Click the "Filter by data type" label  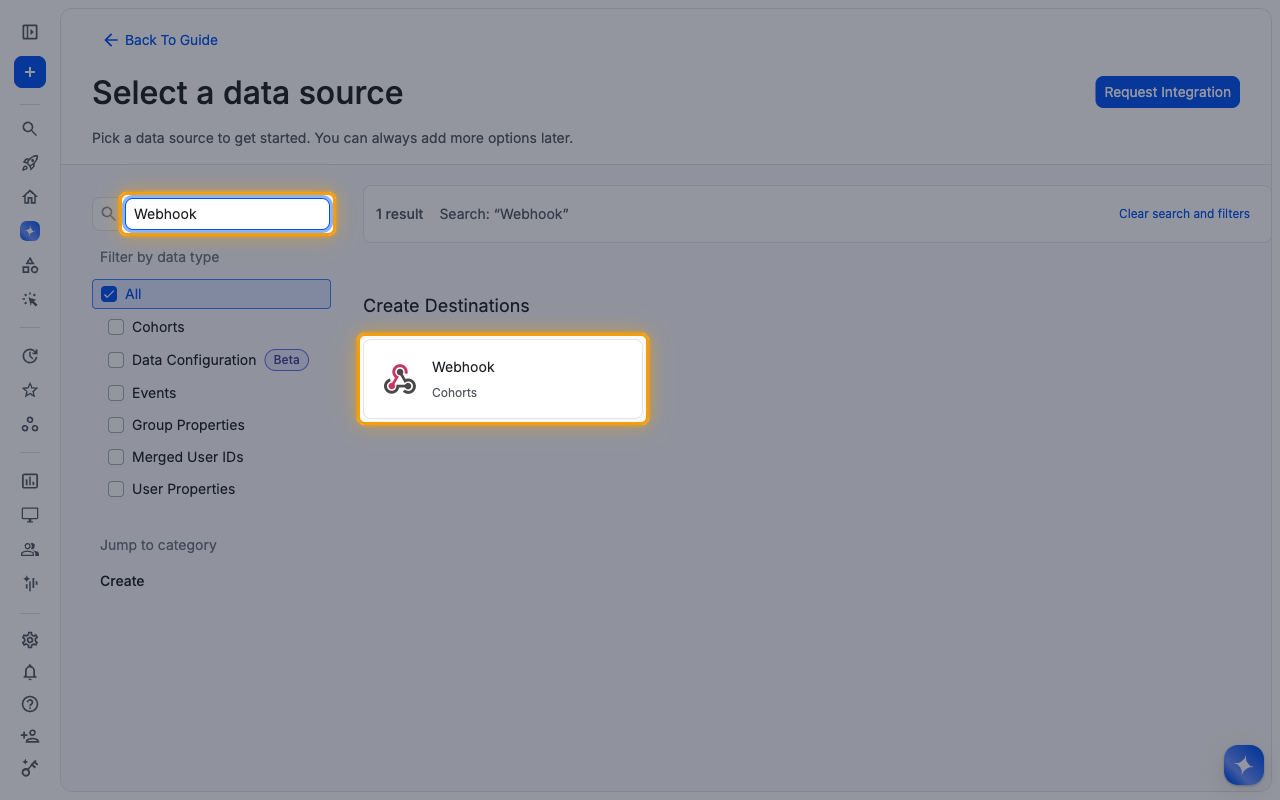point(159,257)
